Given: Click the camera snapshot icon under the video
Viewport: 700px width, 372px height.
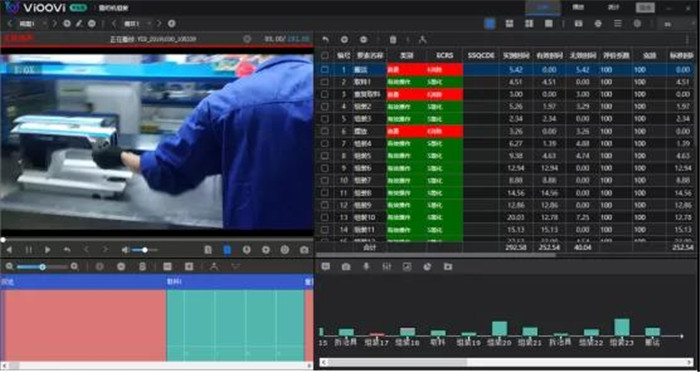Looking at the screenshot, I should (304, 250).
